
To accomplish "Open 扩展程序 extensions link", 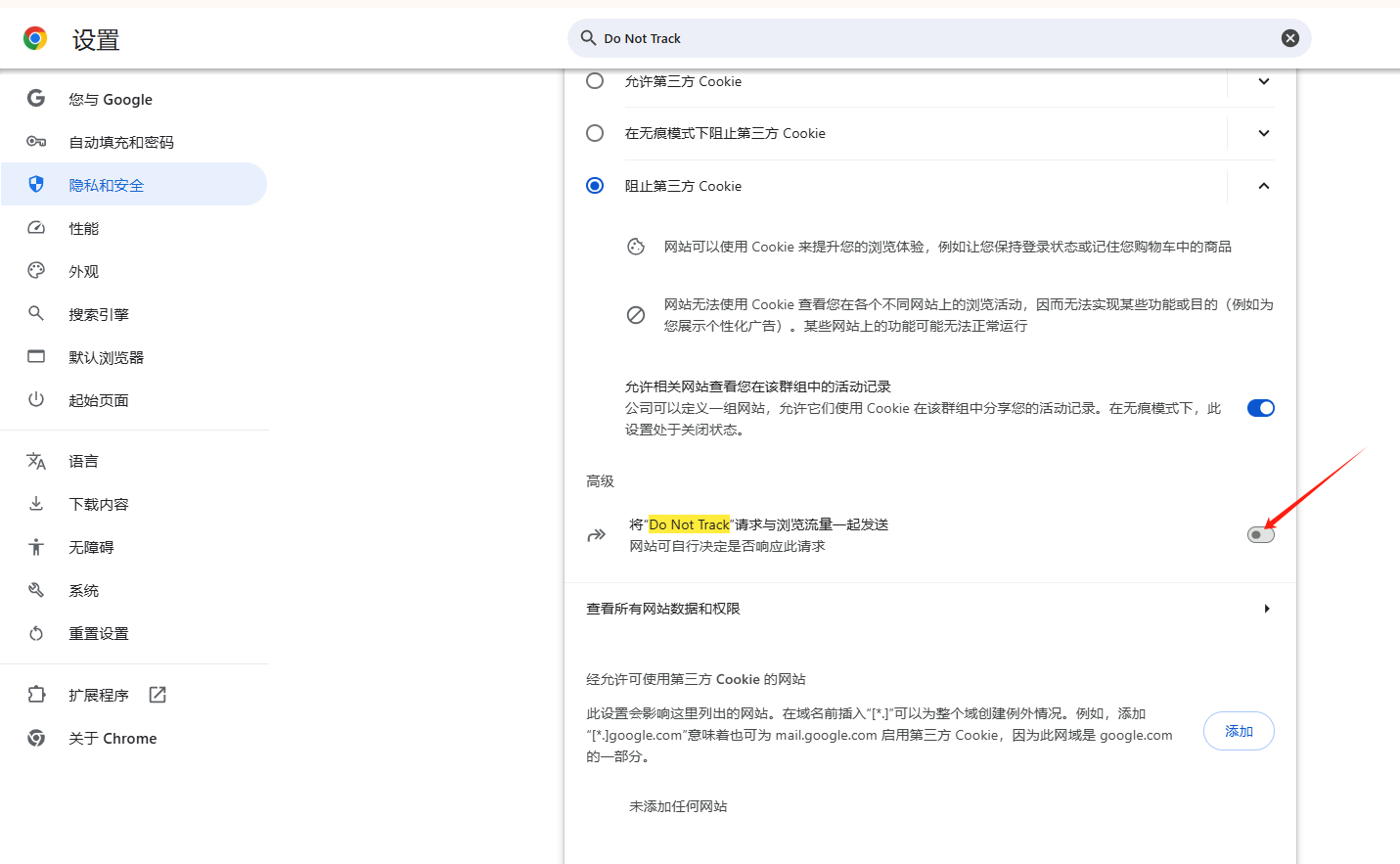I will coord(134,695).
